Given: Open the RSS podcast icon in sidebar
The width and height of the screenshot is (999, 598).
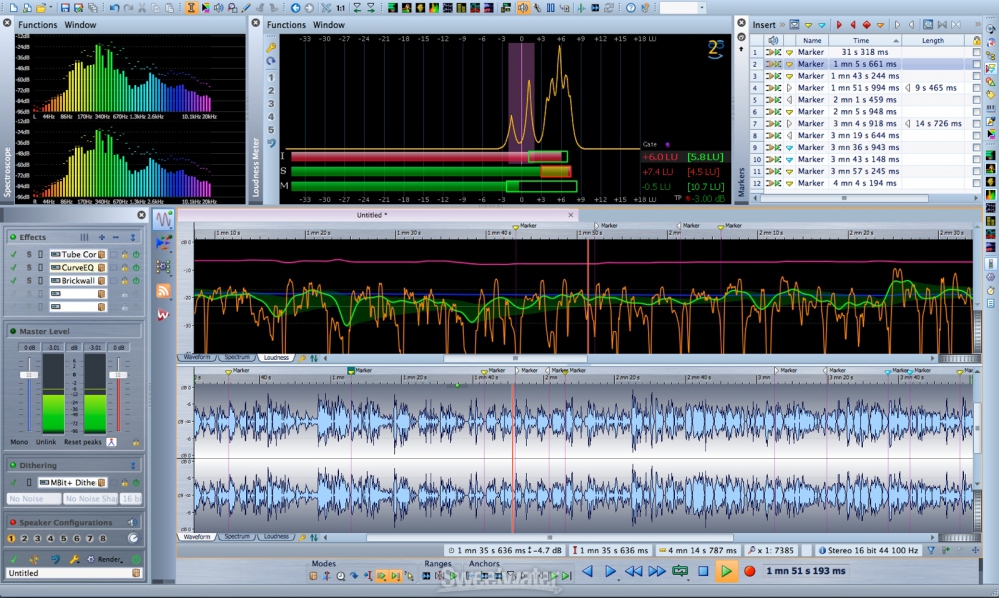Looking at the screenshot, I should click(163, 291).
